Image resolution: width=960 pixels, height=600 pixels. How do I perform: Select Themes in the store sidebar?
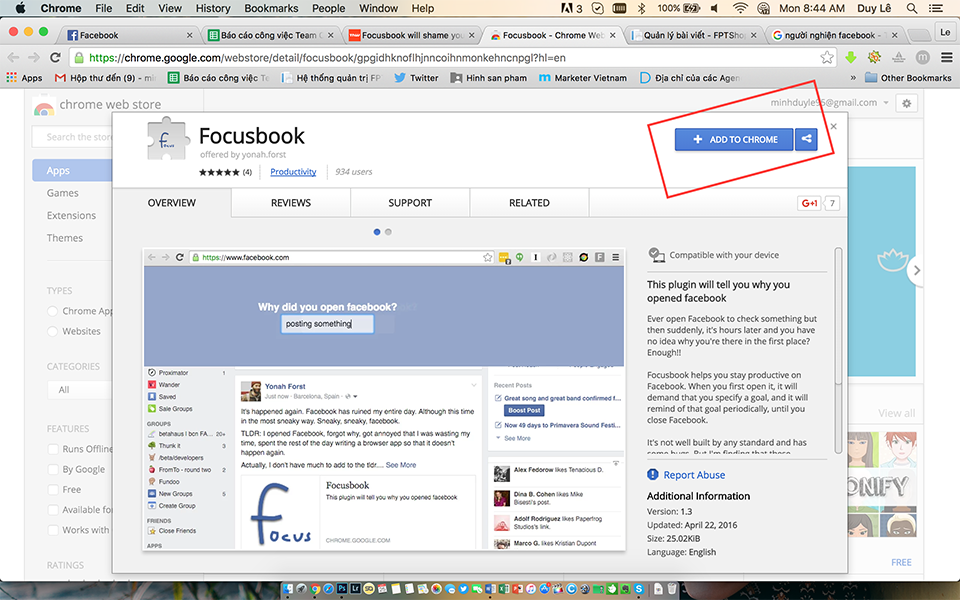64,238
